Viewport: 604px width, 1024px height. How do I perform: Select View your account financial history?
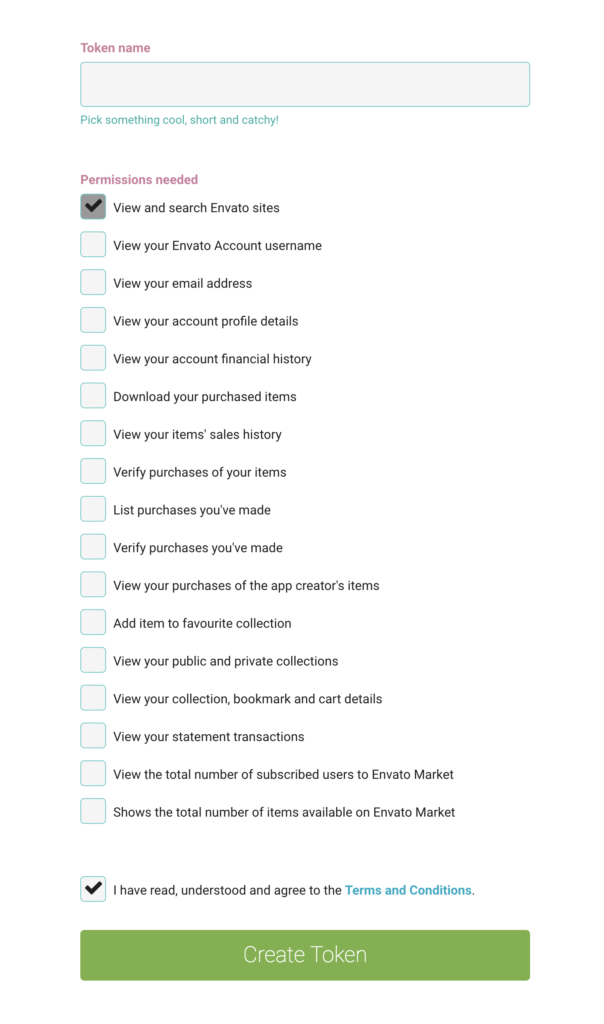click(93, 358)
